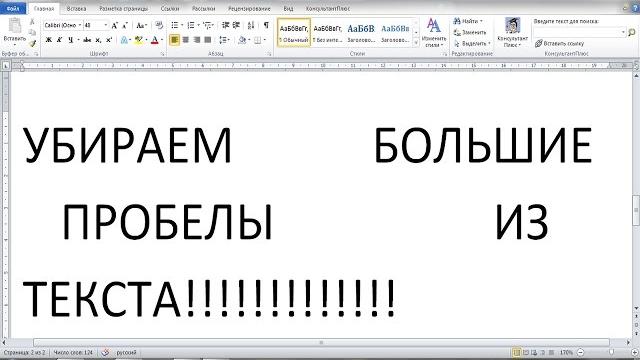Open the Change Case (Aa) dropdown
The height and width of the screenshot is (360, 640).
click(141, 25)
